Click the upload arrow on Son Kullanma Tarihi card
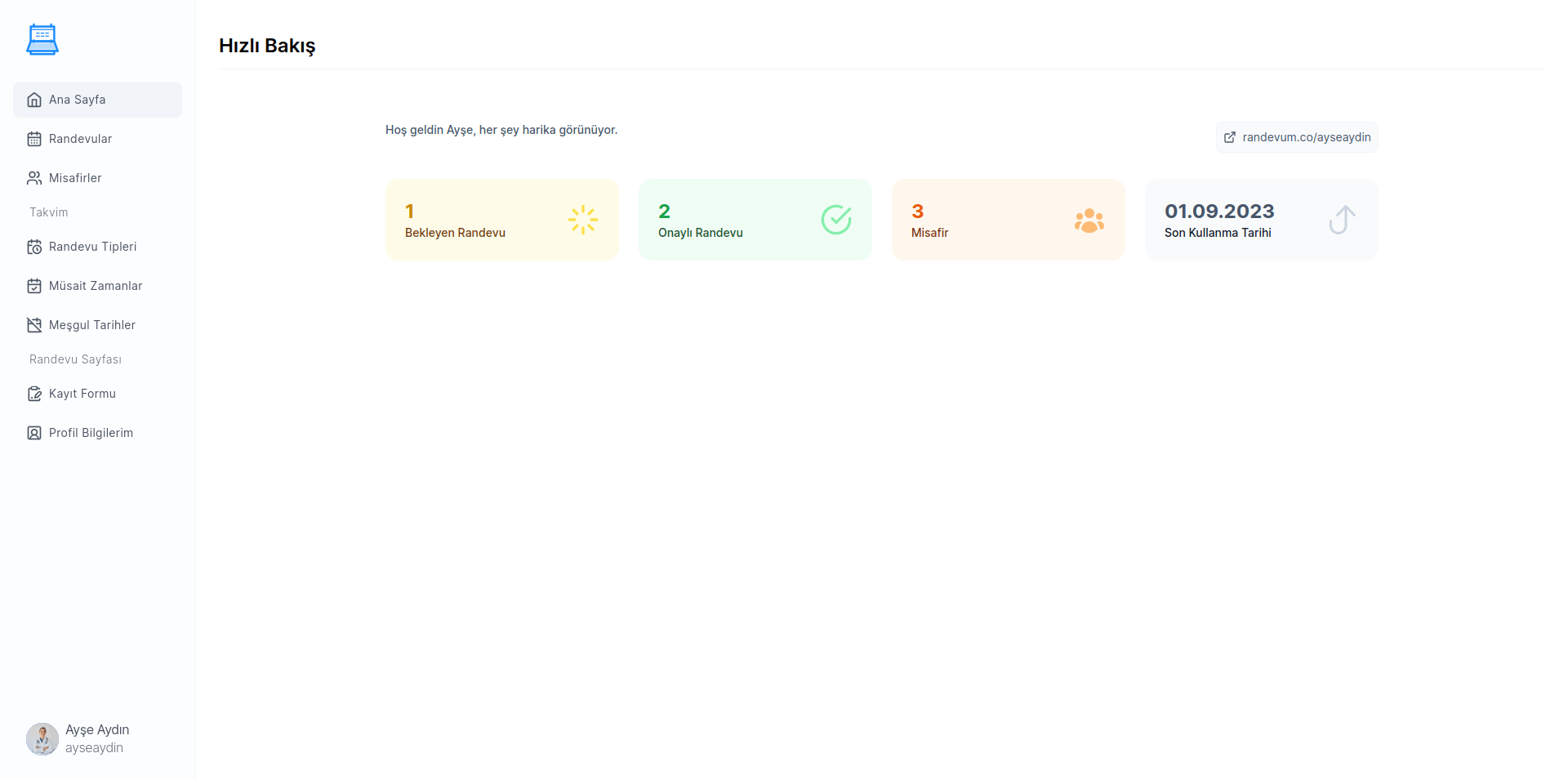The height and width of the screenshot is (780, 1568). click(x=1342, y=219)
